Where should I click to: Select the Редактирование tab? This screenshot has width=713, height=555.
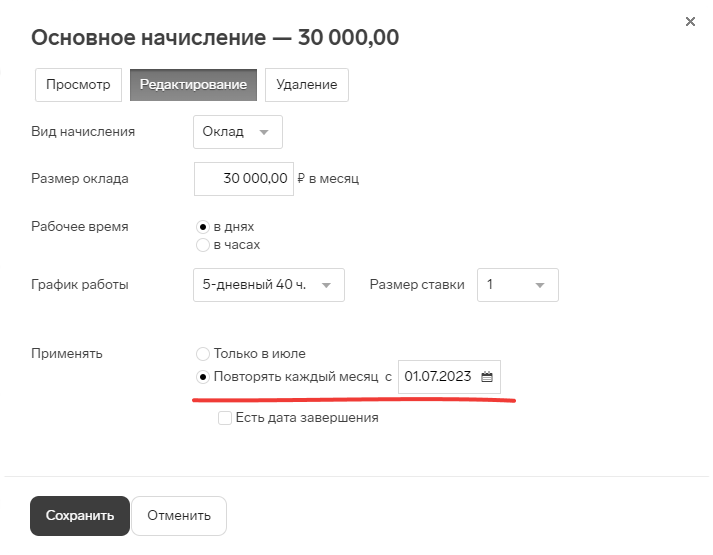tap(193, 85)
